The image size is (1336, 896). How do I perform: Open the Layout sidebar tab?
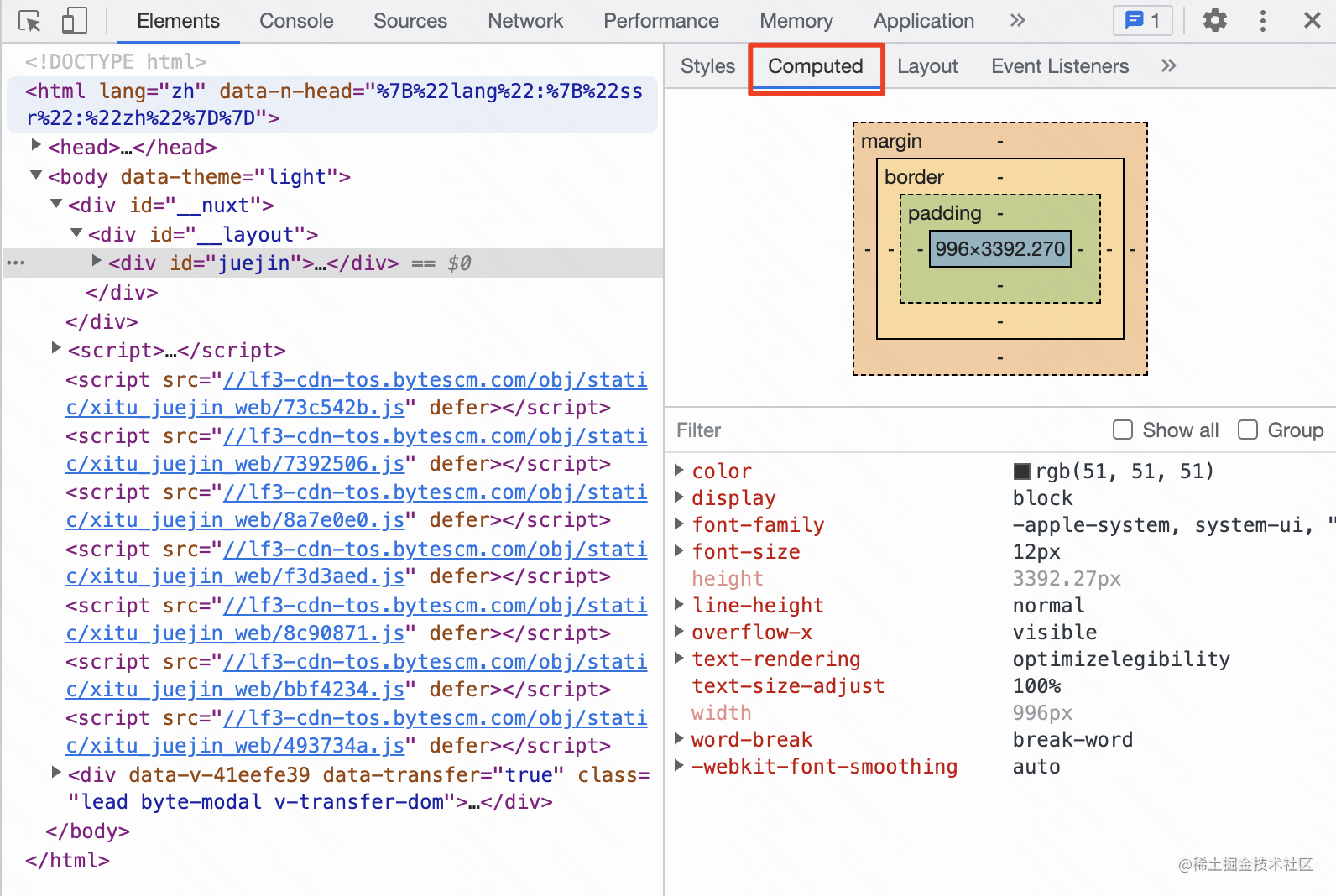click(927, 66)
